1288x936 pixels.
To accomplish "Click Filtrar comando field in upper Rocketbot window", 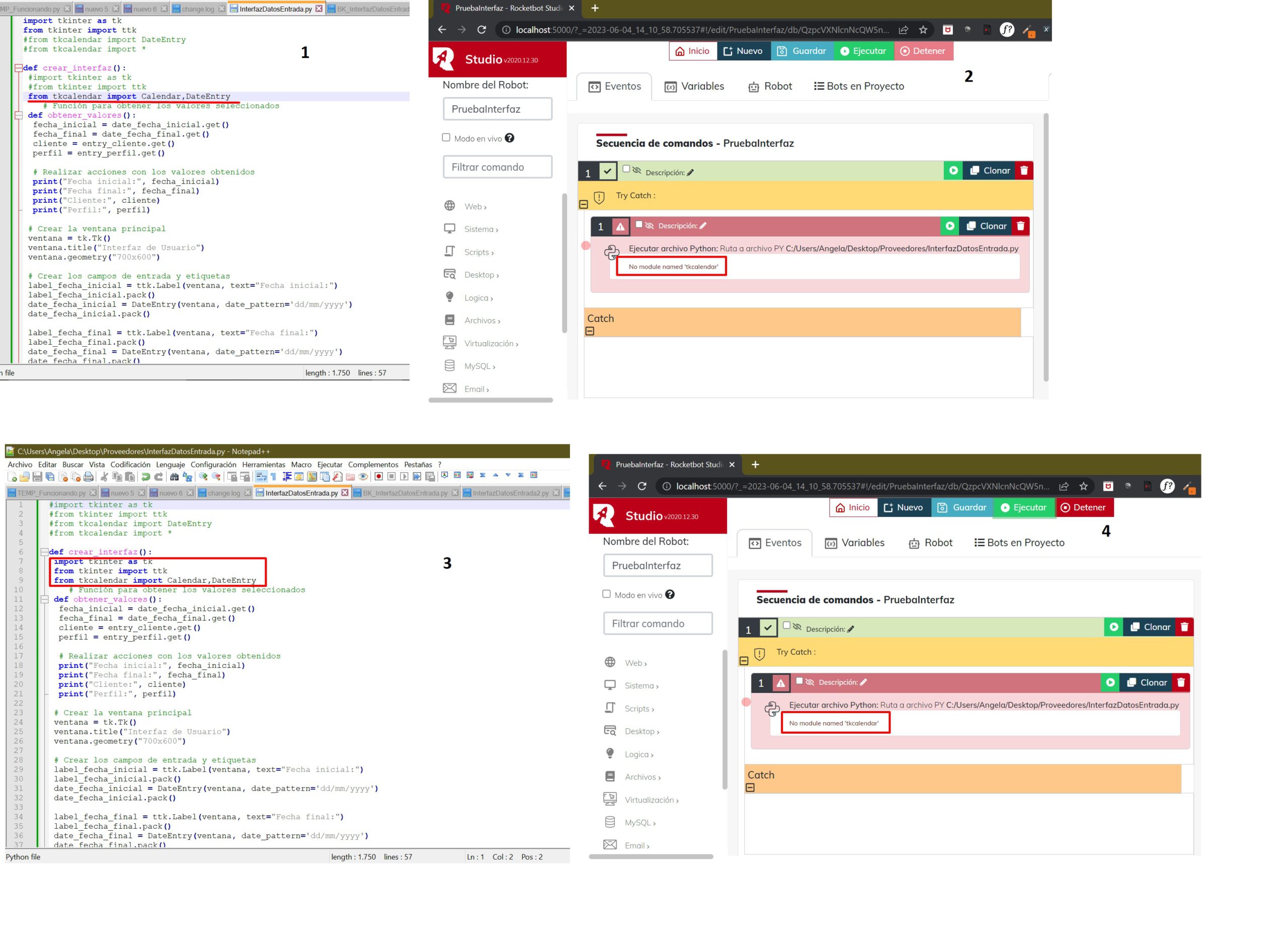I will click(497, 167).
